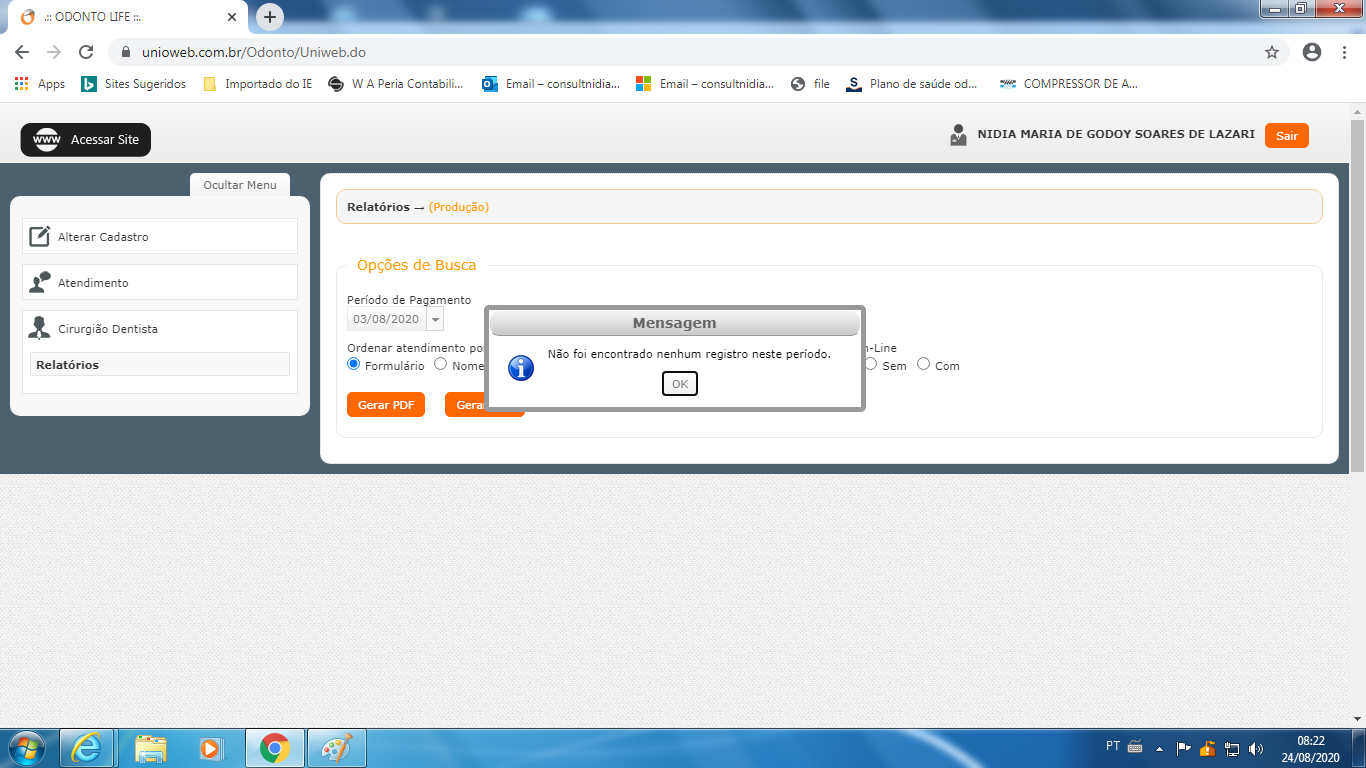
Task: Click the Alterar Cadastro edit icon
Action: pos(40,236)
